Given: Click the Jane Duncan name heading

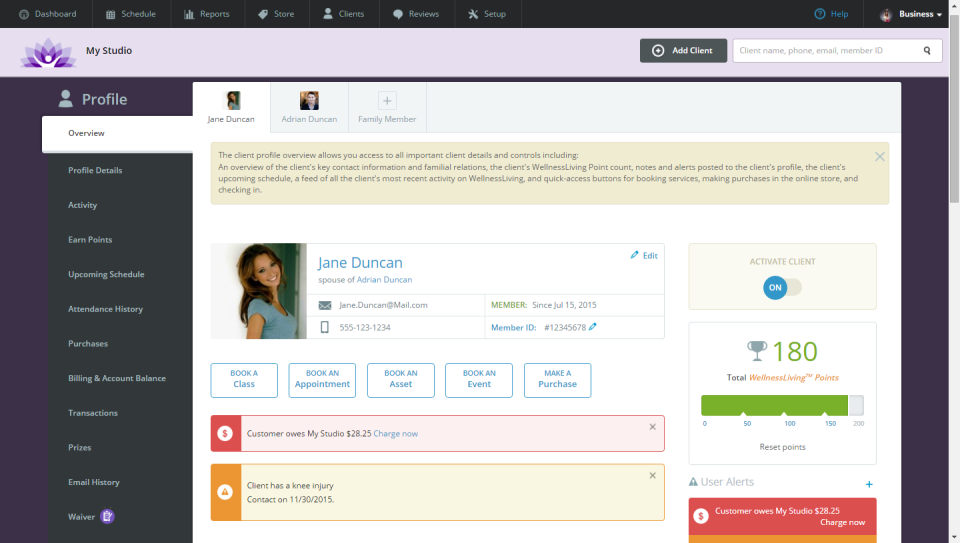Looking at the screenshot, I should click(360, 263).
